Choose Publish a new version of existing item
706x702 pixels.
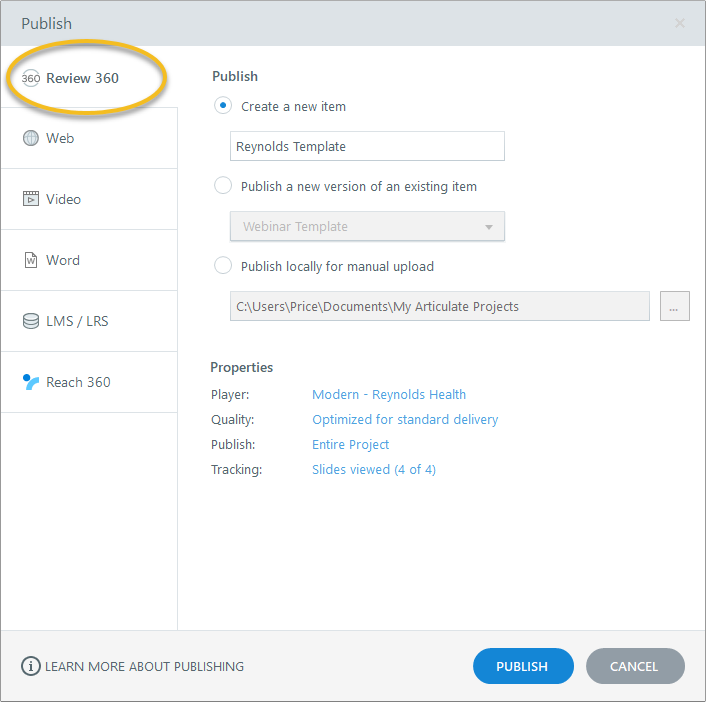[x=223, y=186]
